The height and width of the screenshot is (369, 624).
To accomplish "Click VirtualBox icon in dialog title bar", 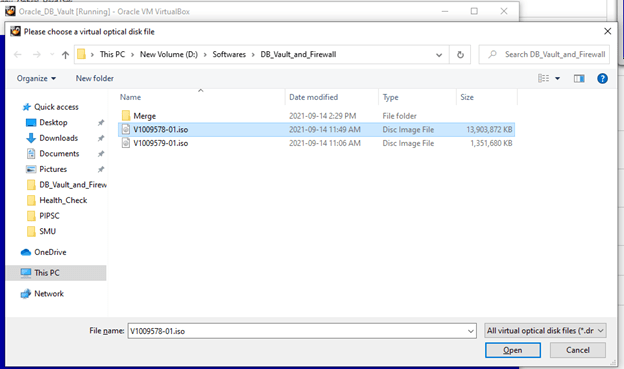I will click(x=15, y=31).
